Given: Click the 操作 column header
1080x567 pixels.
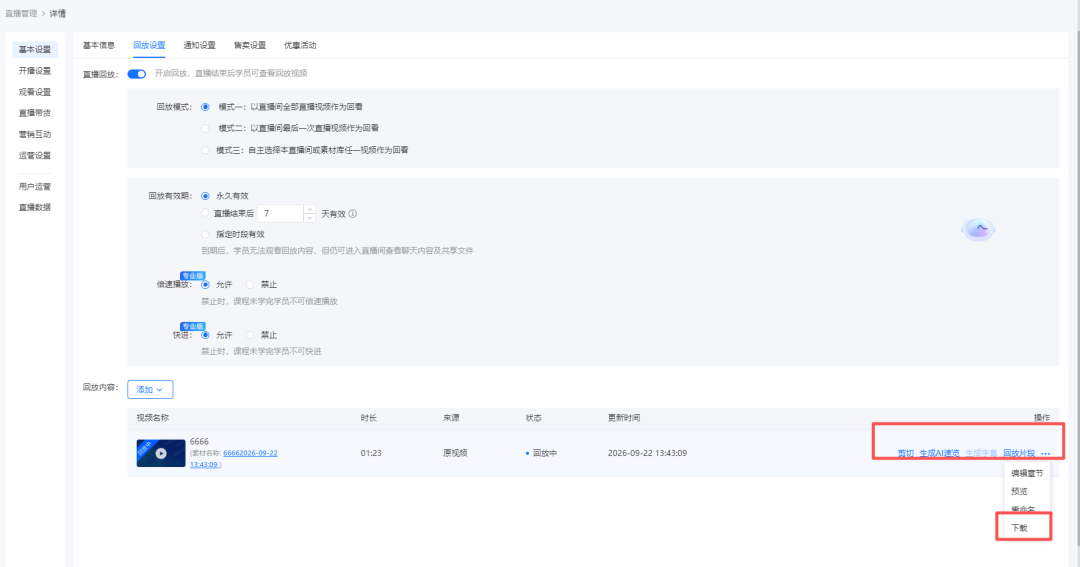Looking at the screenshot, I should (x=1042, y=418).
